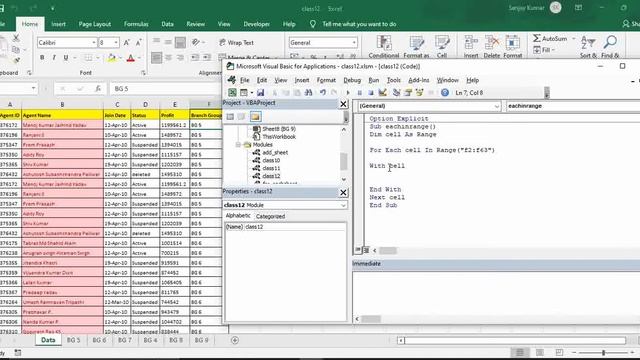Click the Decrease Font Size icon
Screen dimensions: 640x360
(x=139, y=42)
